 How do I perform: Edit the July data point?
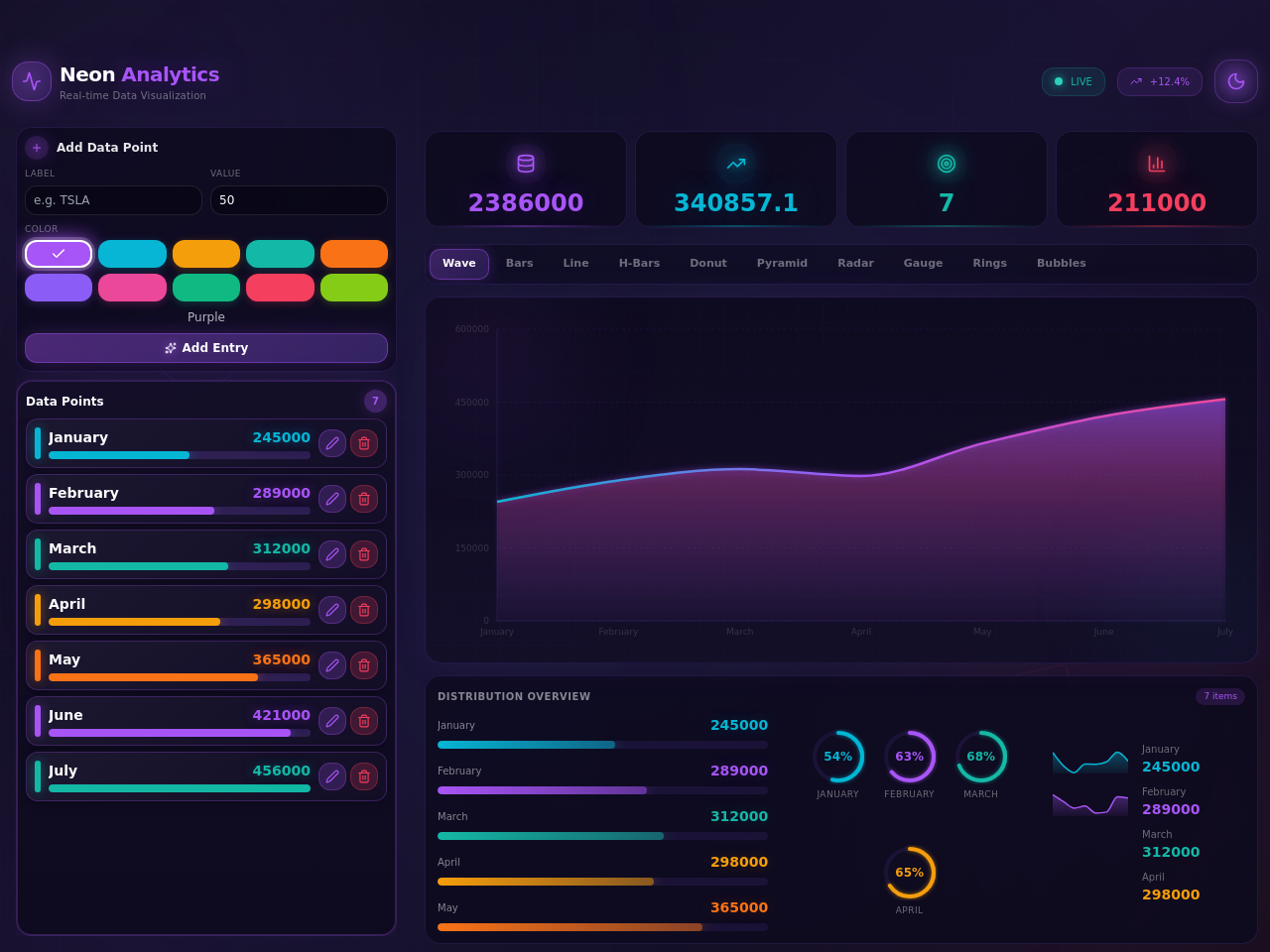332,776
